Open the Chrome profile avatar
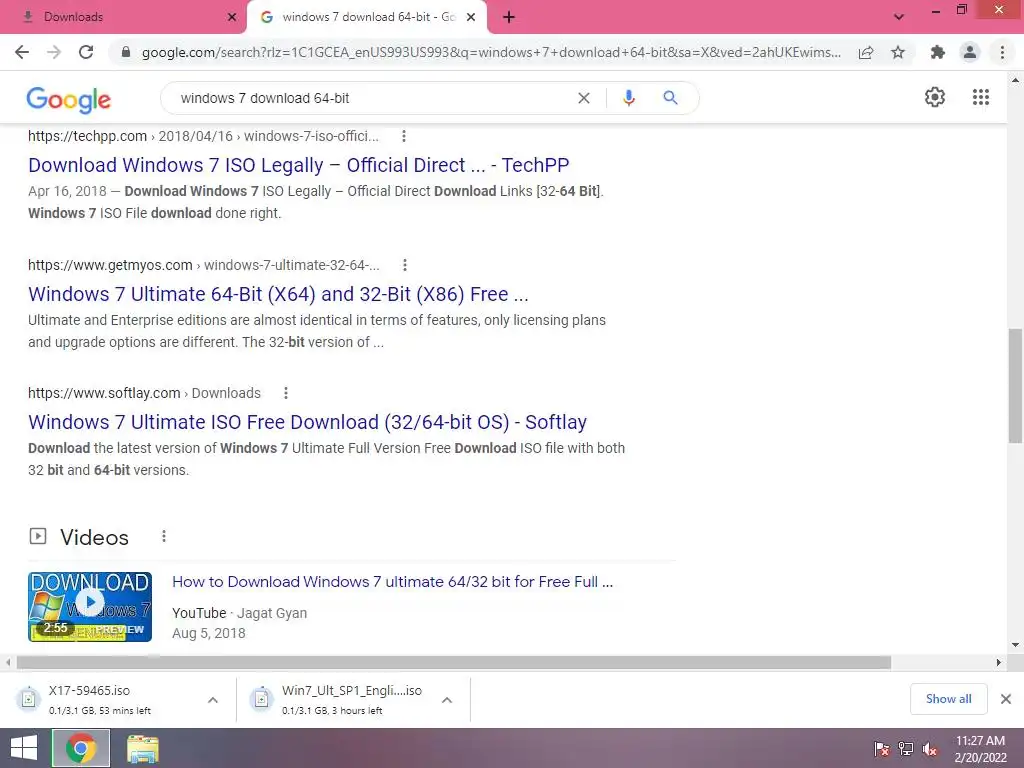1024x768 pixels. pos(970,52)
